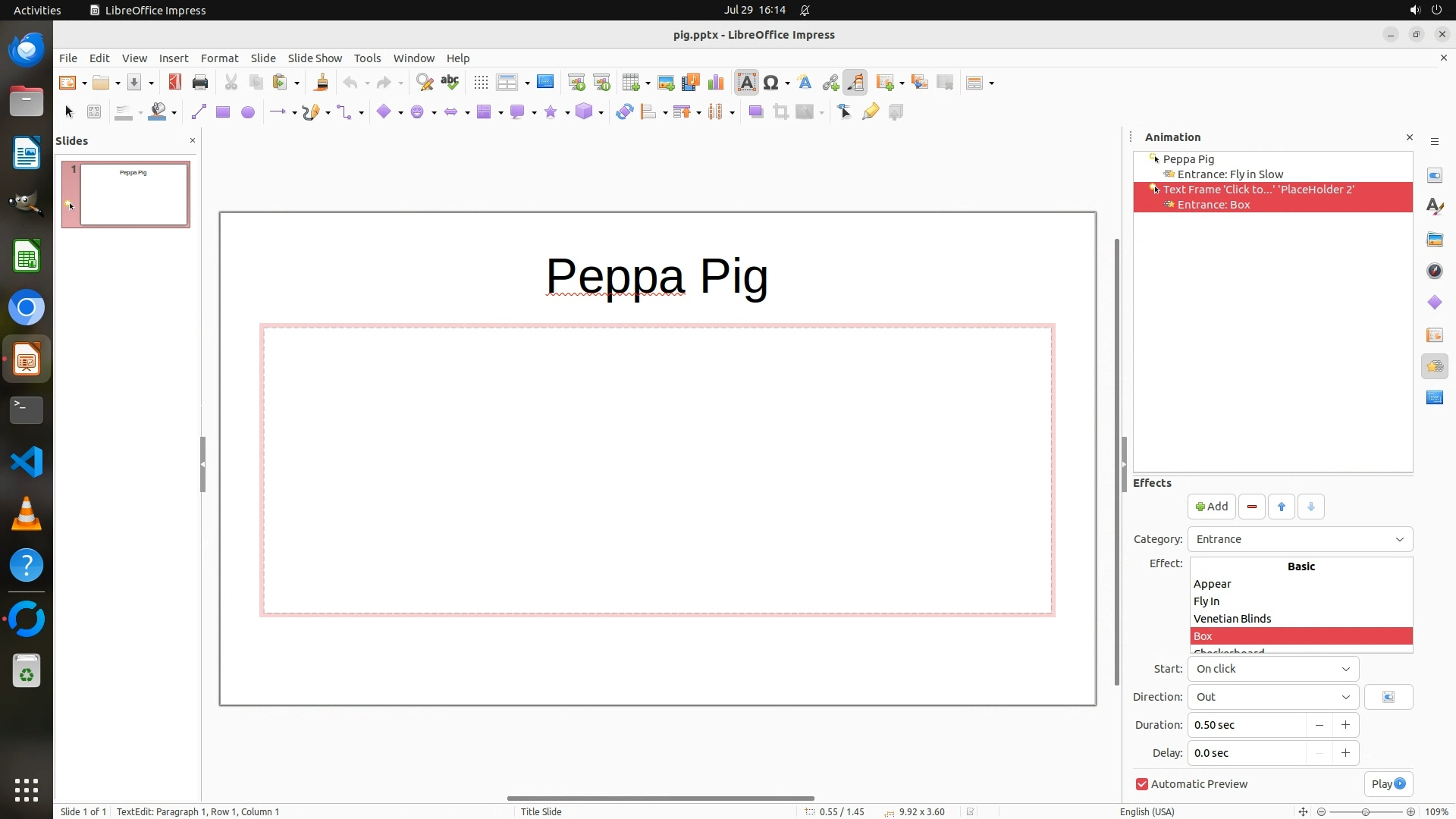Click the Shadow toggle icon
Image resolution: width=1456 pixels, height=819 pixels.
tap(755, 112)
